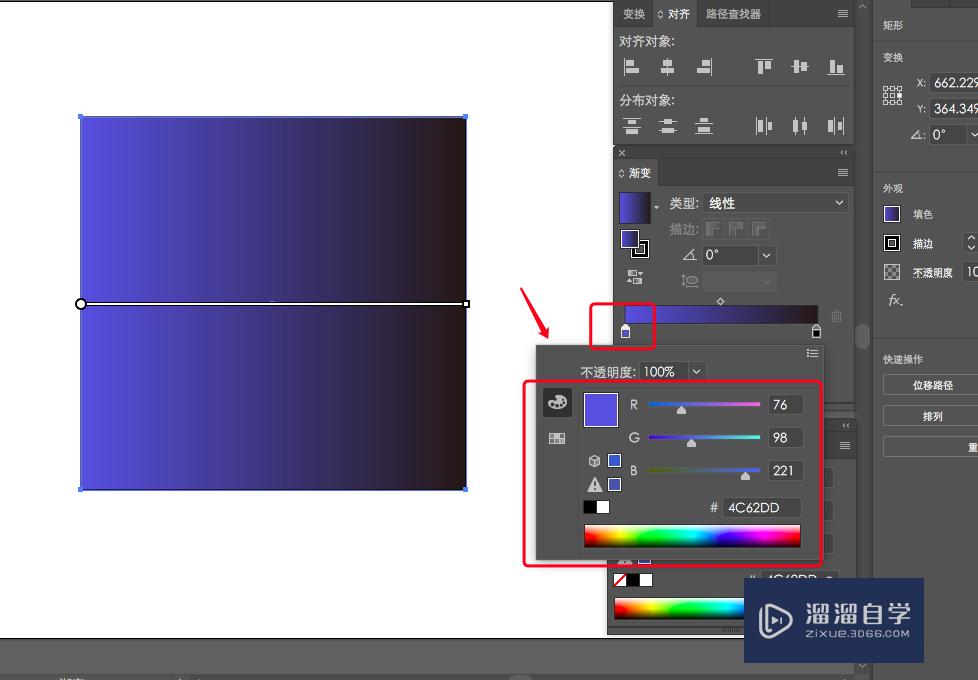
Task: Select the right black gradient stop
Action: tap(816, 331)
